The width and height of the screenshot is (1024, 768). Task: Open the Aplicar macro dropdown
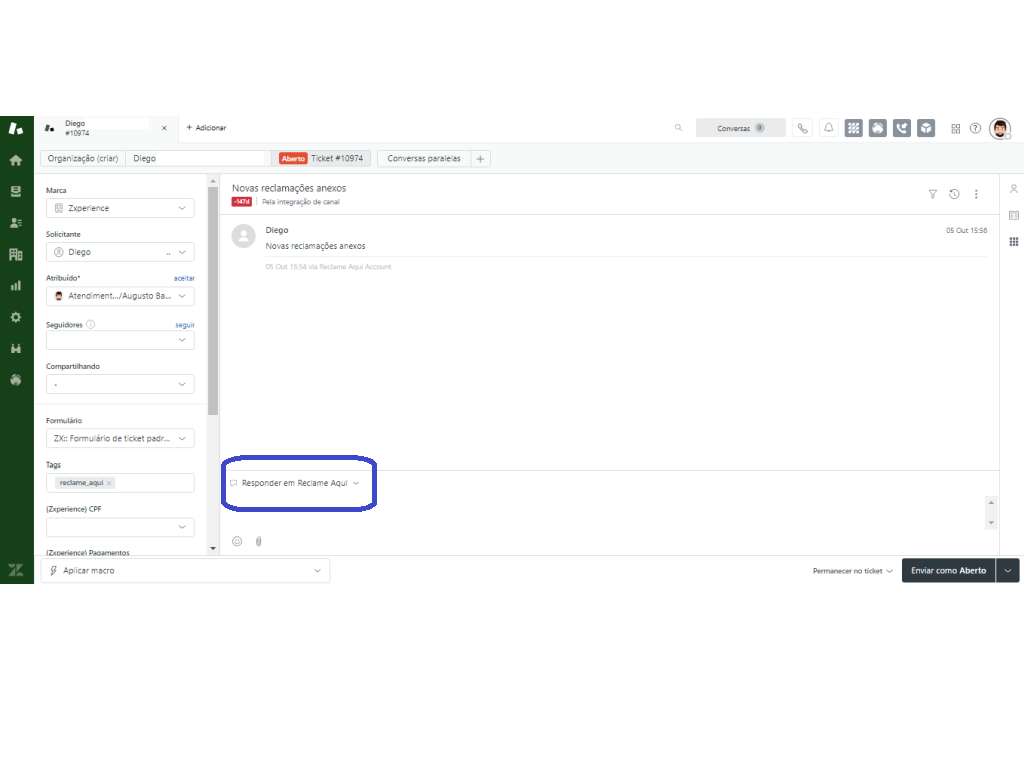tap(185, 570)
